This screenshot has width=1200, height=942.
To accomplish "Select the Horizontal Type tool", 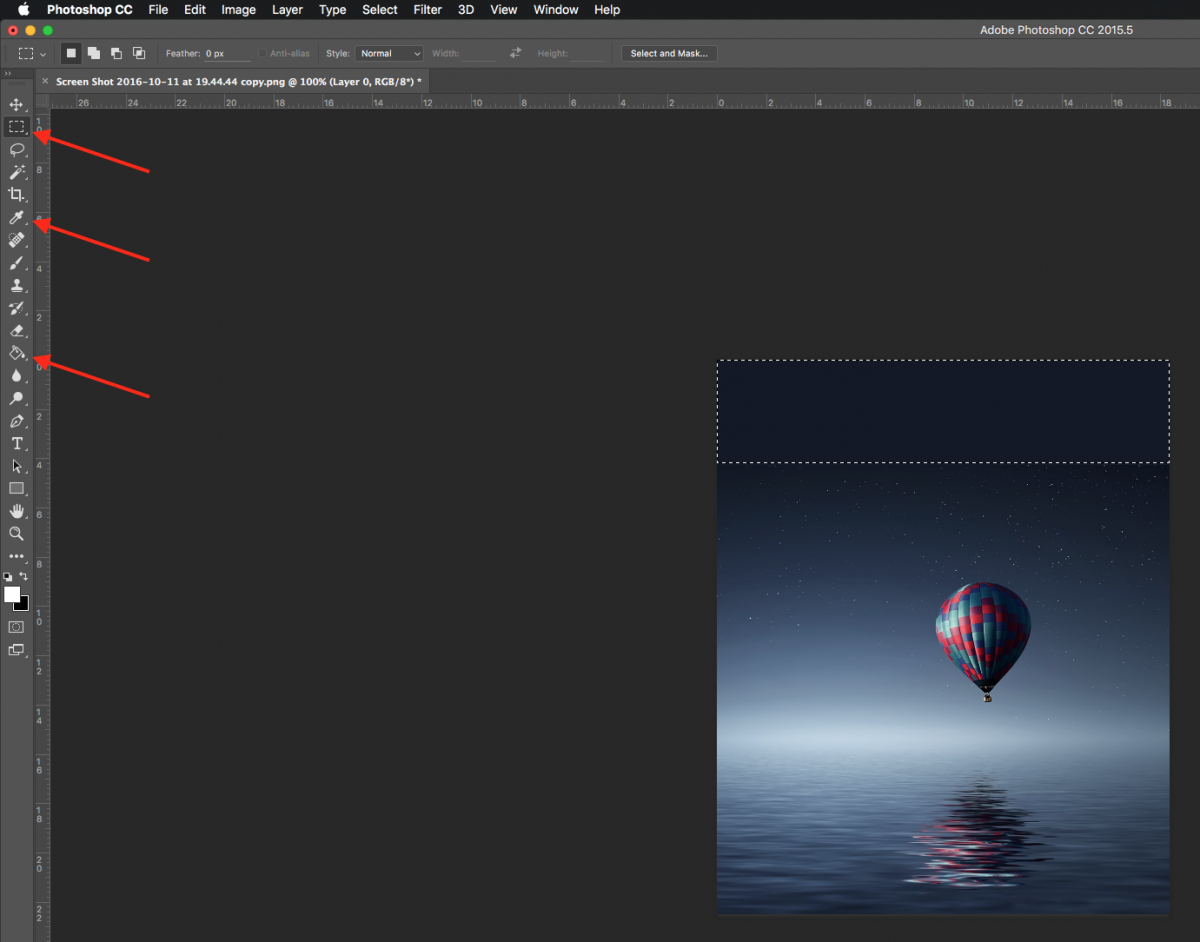I will pyautogui.click(x=16, y=443).
